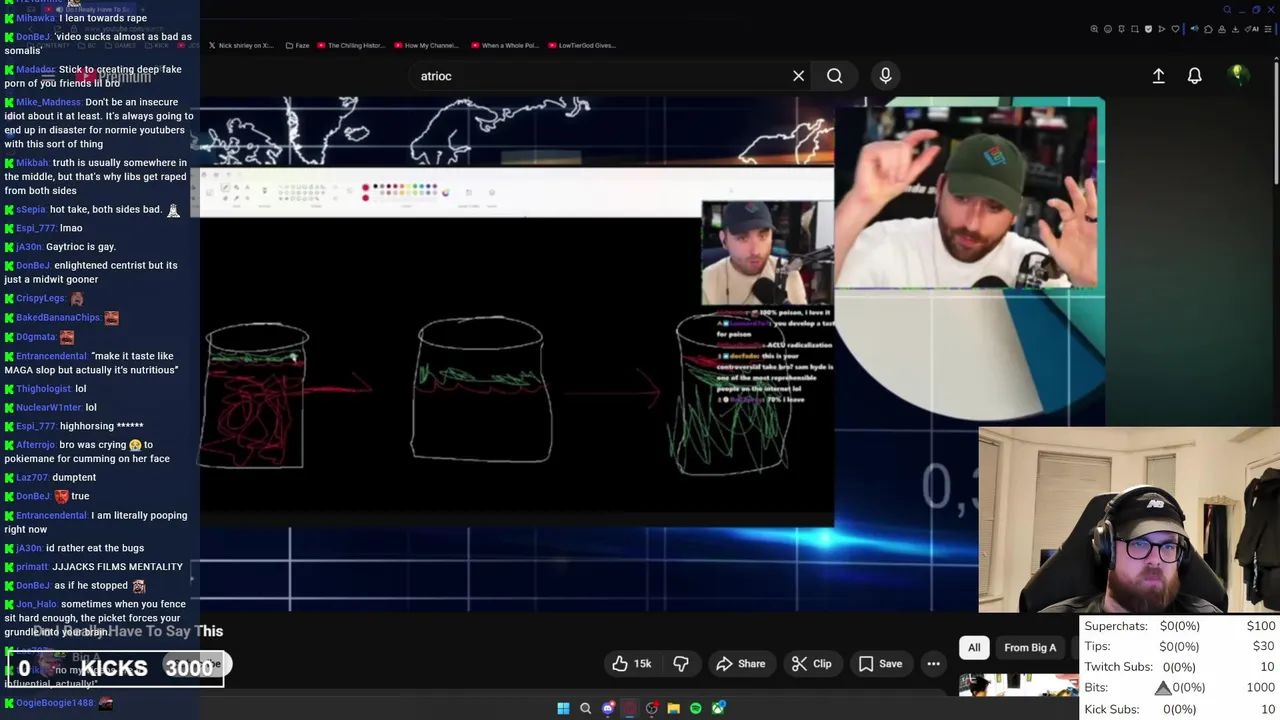The image size is (1280, 720).
Task: Open the browser downloads icon
Action: [1235, 29]
